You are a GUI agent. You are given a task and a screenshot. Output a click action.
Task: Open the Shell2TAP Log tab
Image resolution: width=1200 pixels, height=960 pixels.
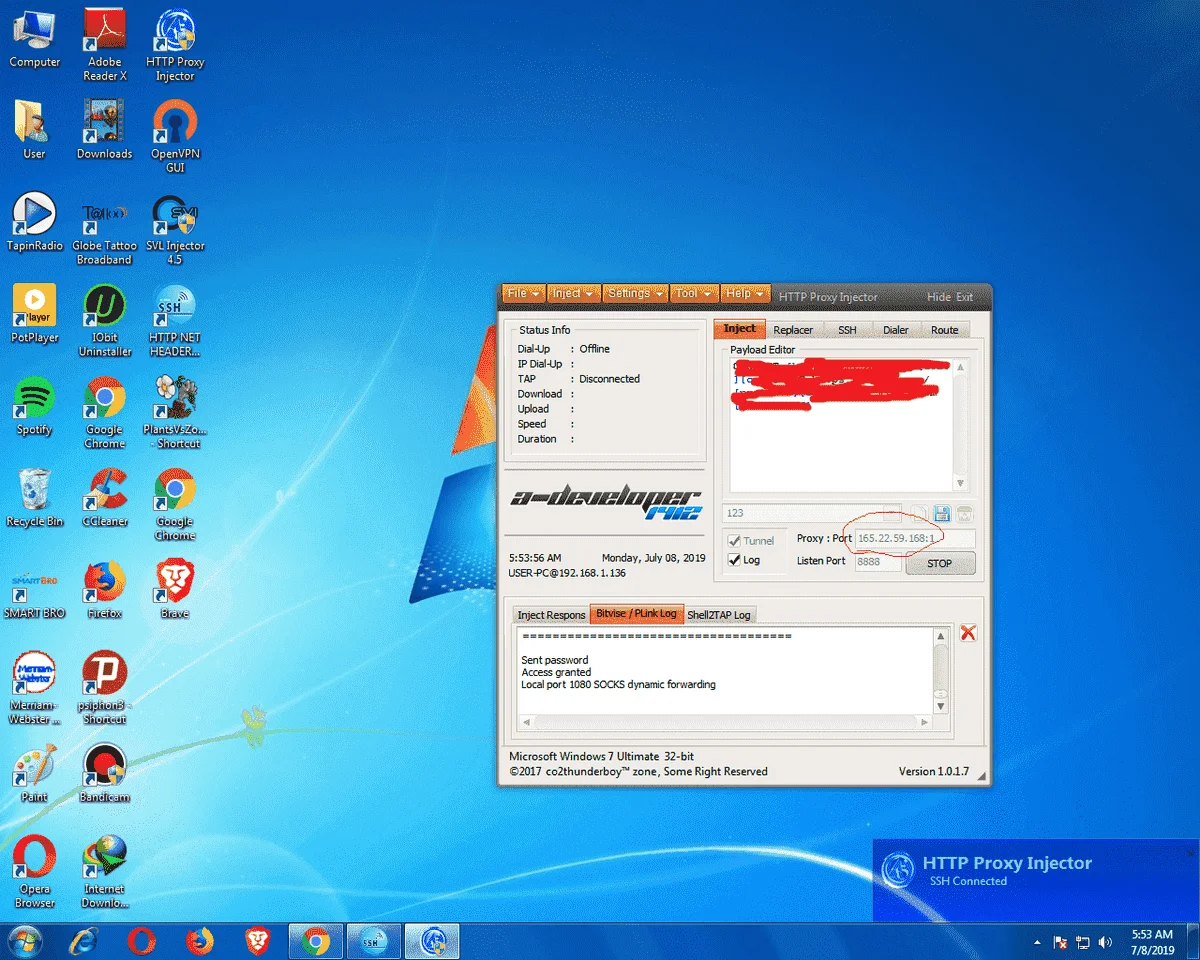pos(718,615)
